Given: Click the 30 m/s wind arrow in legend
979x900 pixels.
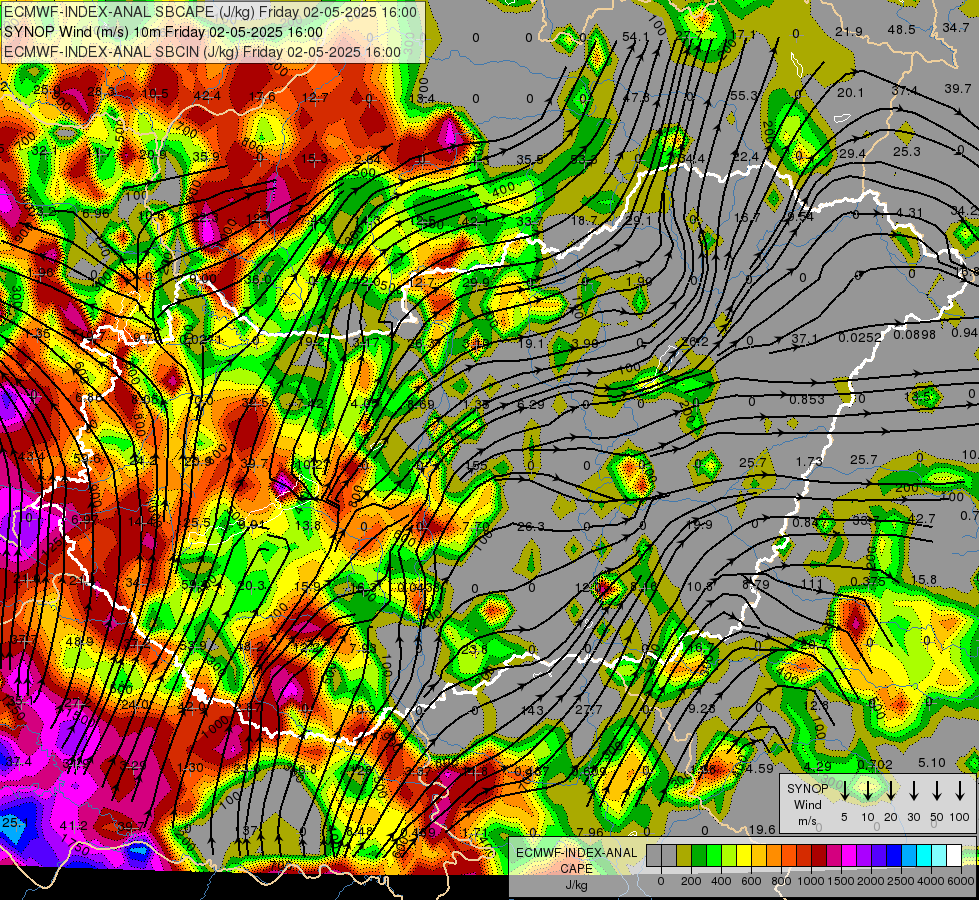Looking at the screenshot, I should point(914,791).
